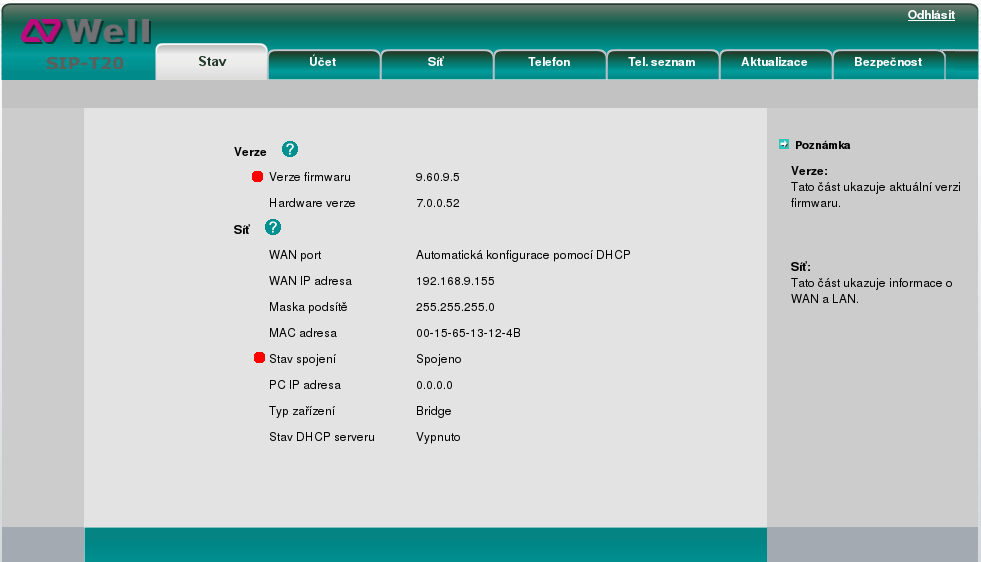Screen dimensions: 981x562
Task: Click the MAC address value 00-15-65-13-12-4B
Action: click(468, 333)
